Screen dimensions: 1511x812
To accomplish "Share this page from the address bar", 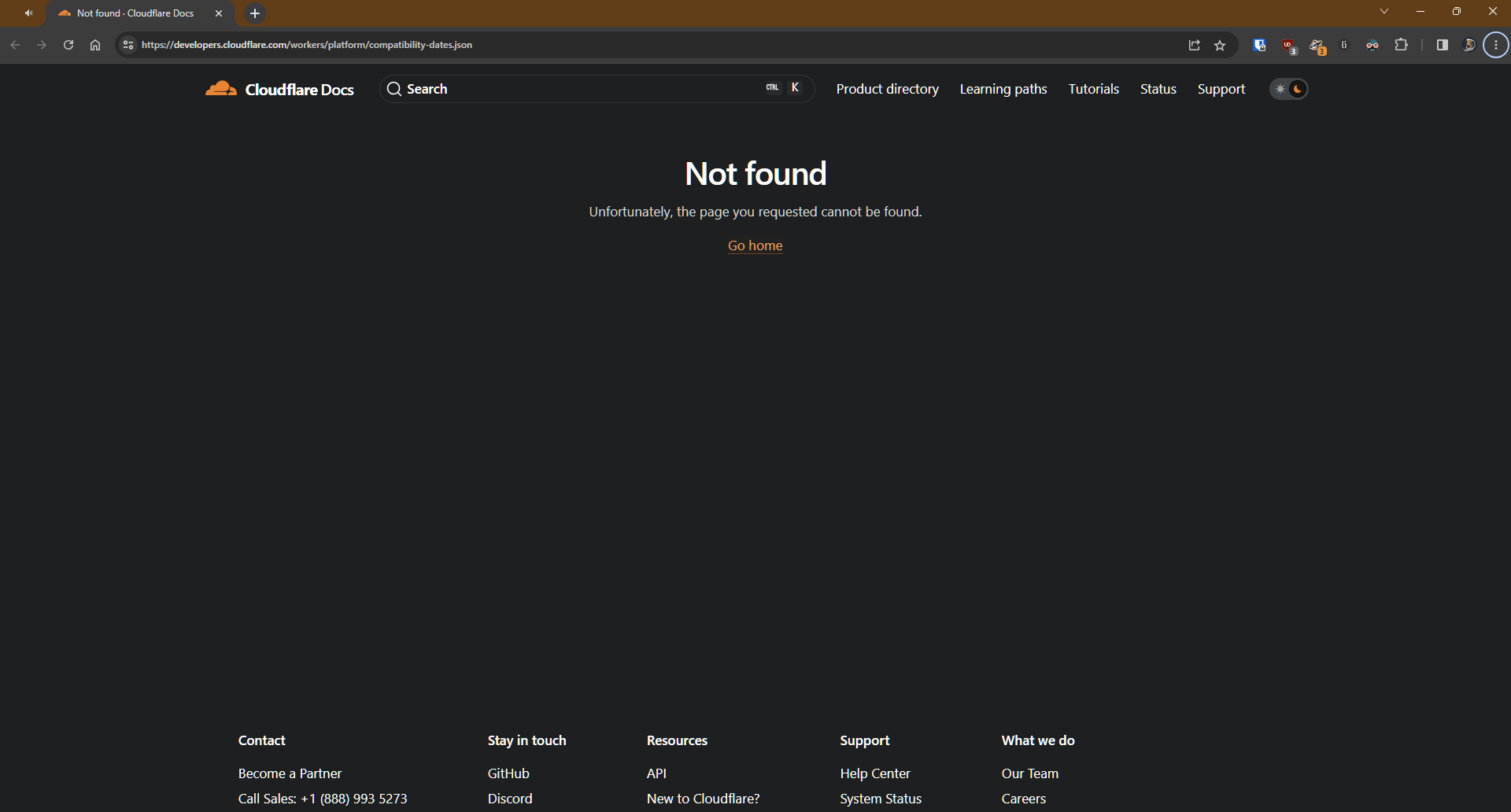I will point(1194,45).
